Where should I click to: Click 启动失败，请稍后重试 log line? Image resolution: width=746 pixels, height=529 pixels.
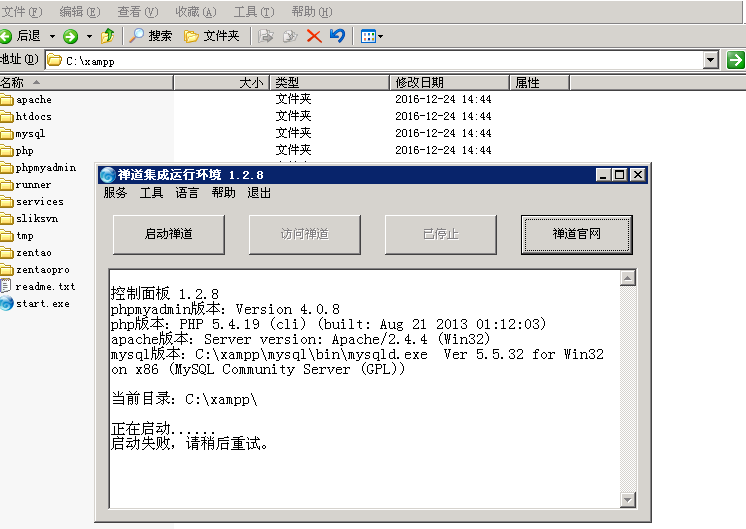[189, 443]
